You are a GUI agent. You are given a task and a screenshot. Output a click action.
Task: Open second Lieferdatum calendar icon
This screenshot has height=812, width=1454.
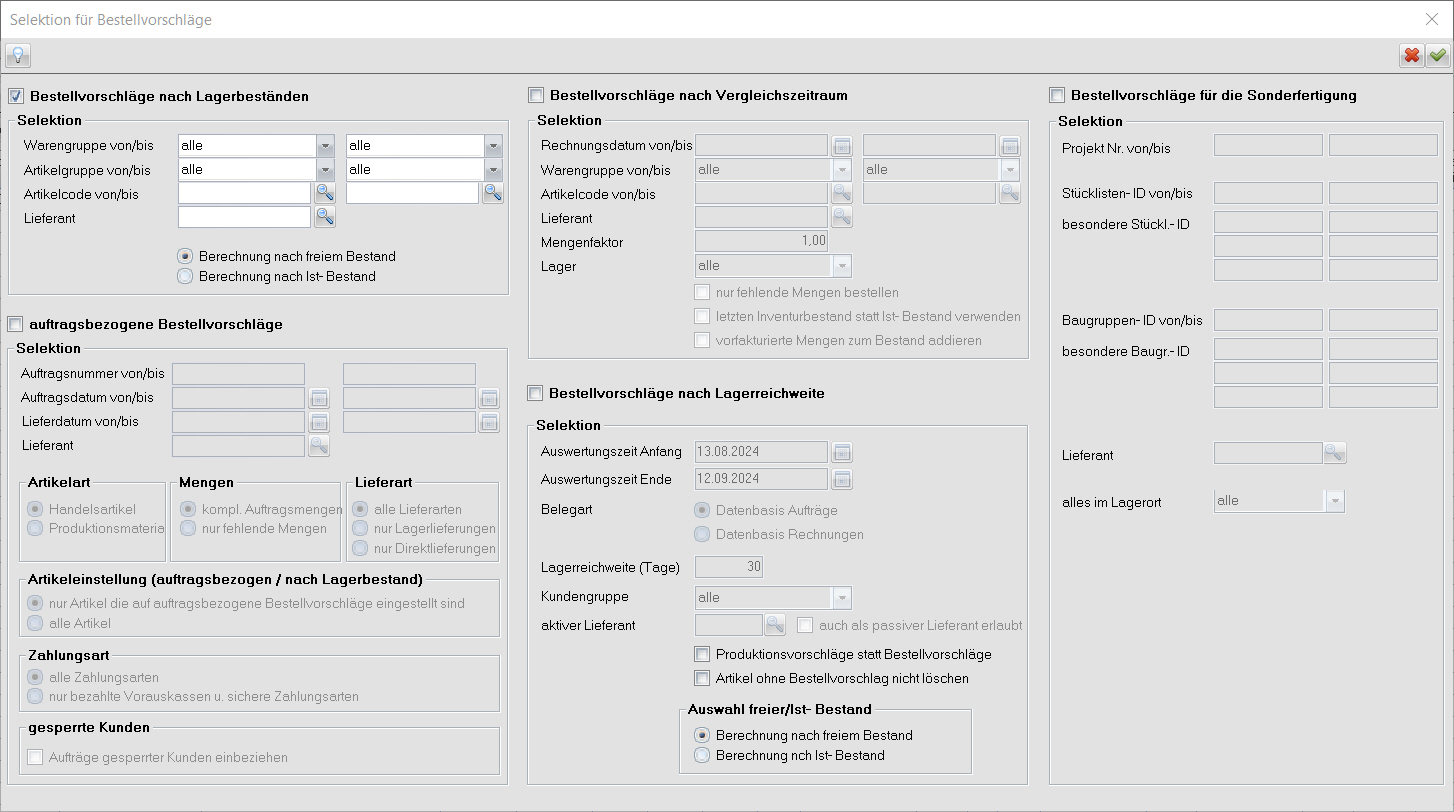488,422
